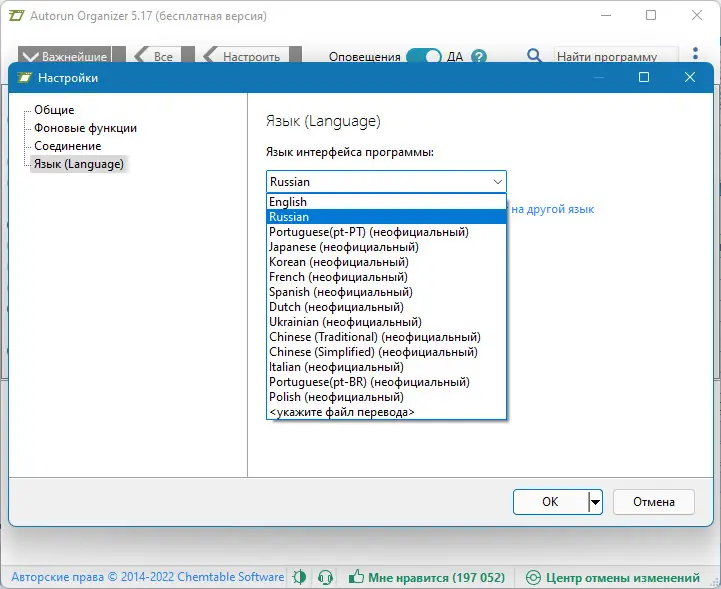Select Ukrainian (неофициальный) language

(386, 322)
